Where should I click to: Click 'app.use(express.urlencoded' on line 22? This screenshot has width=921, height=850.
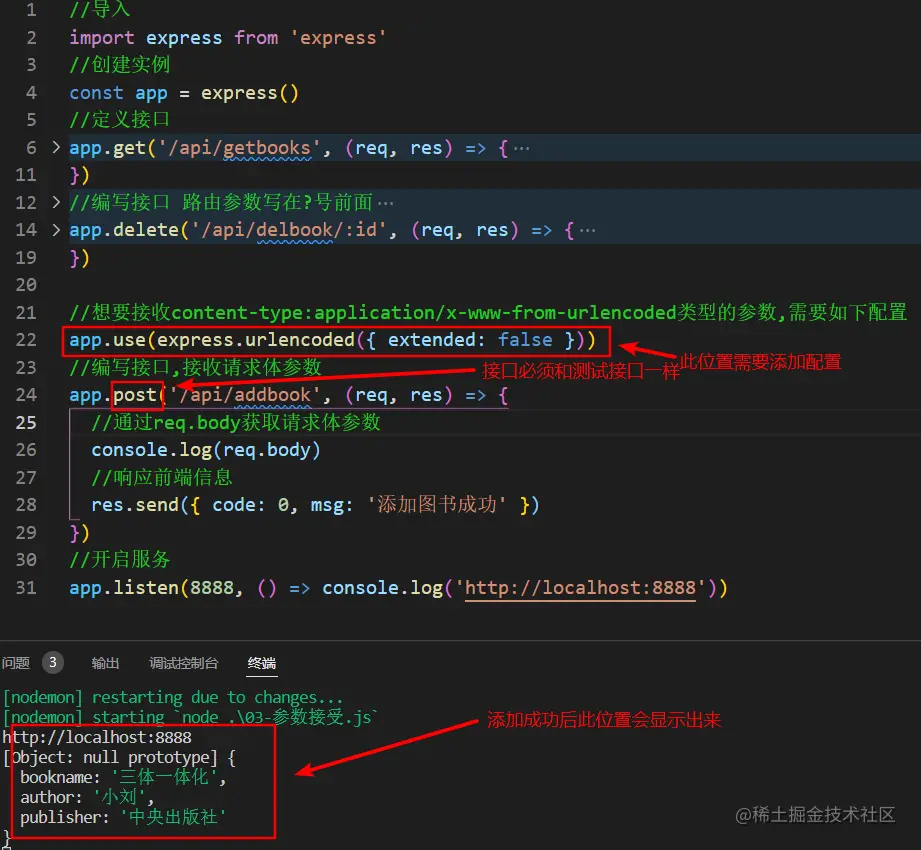[x=211, y=340]
